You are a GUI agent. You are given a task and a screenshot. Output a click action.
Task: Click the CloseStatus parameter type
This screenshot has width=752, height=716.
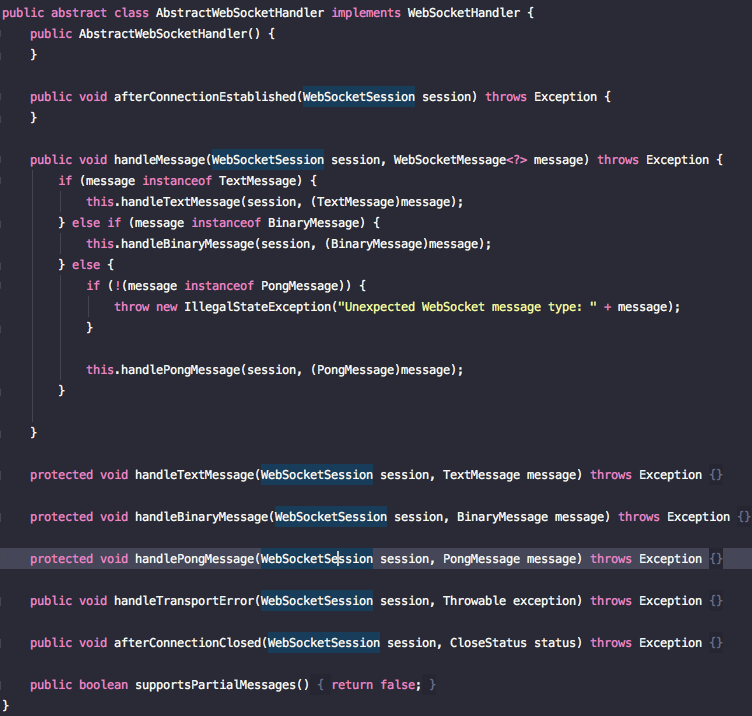click(x=488, y=643)
